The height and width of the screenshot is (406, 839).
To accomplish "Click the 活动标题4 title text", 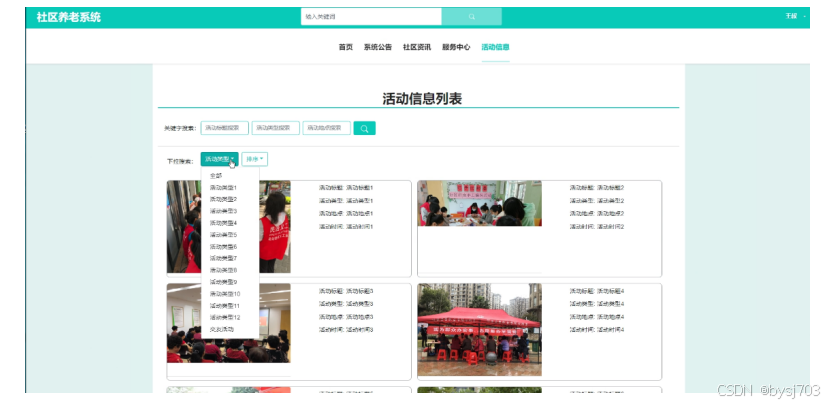I will pos(611,291).
